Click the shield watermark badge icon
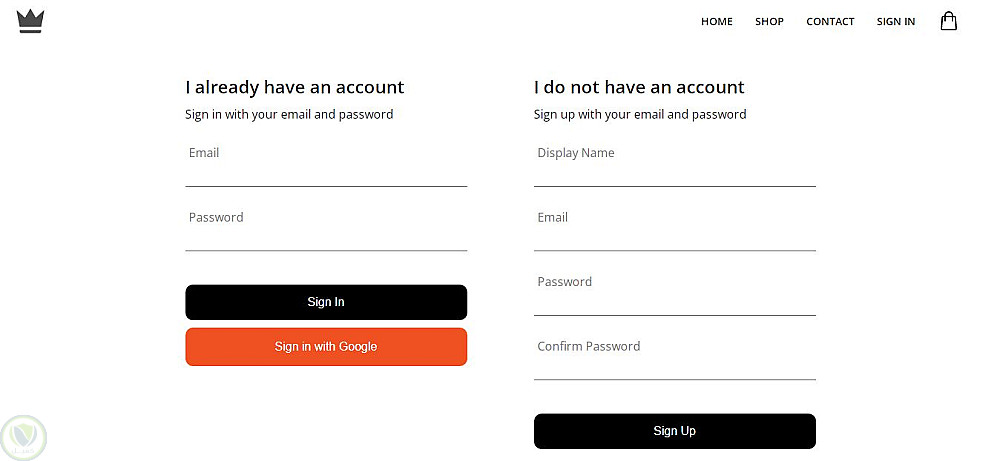The width and height of the screenshot is (1000, 461). (x=24, y=437)
